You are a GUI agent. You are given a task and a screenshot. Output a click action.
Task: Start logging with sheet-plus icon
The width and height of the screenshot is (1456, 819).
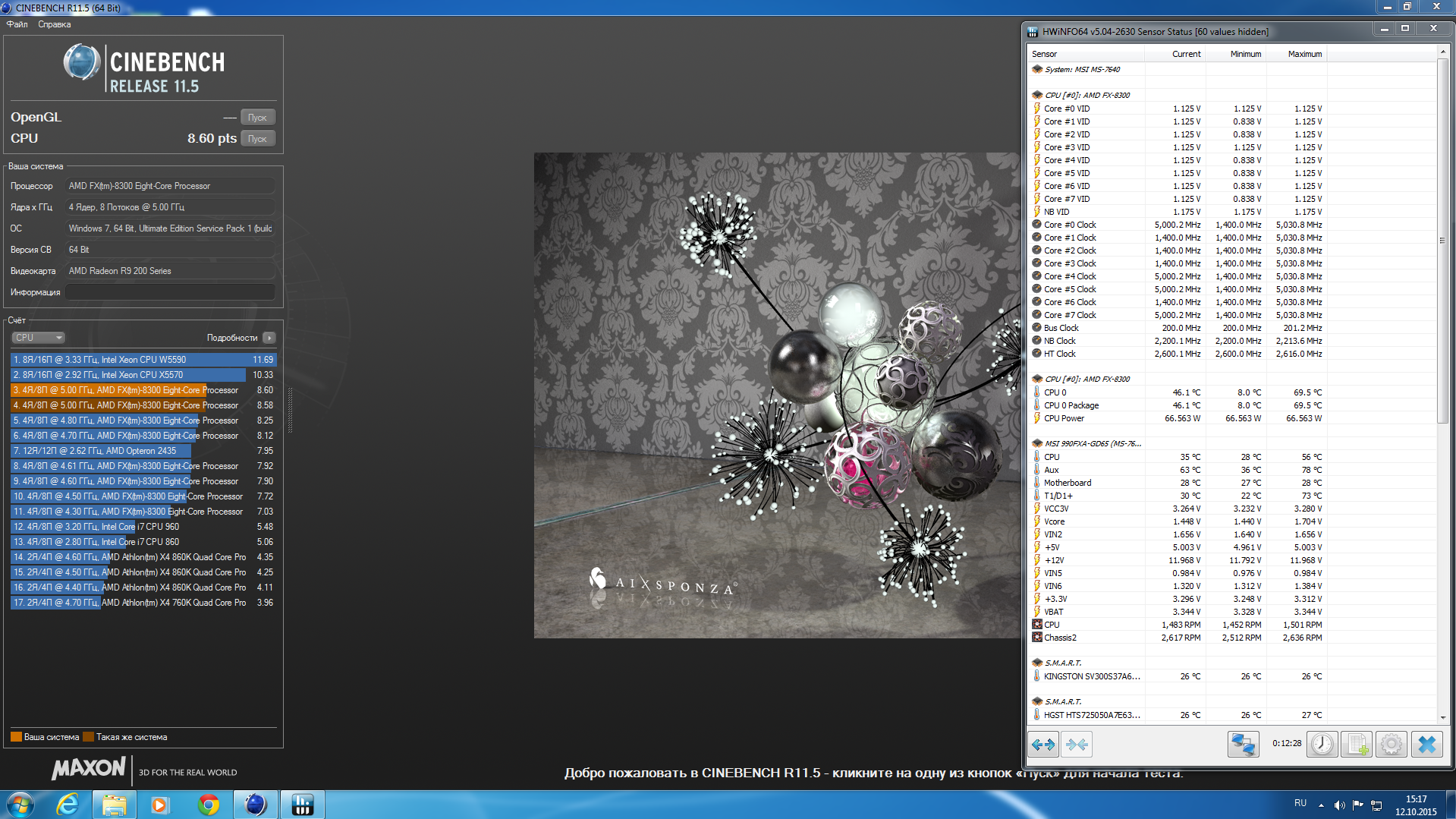1357,744
